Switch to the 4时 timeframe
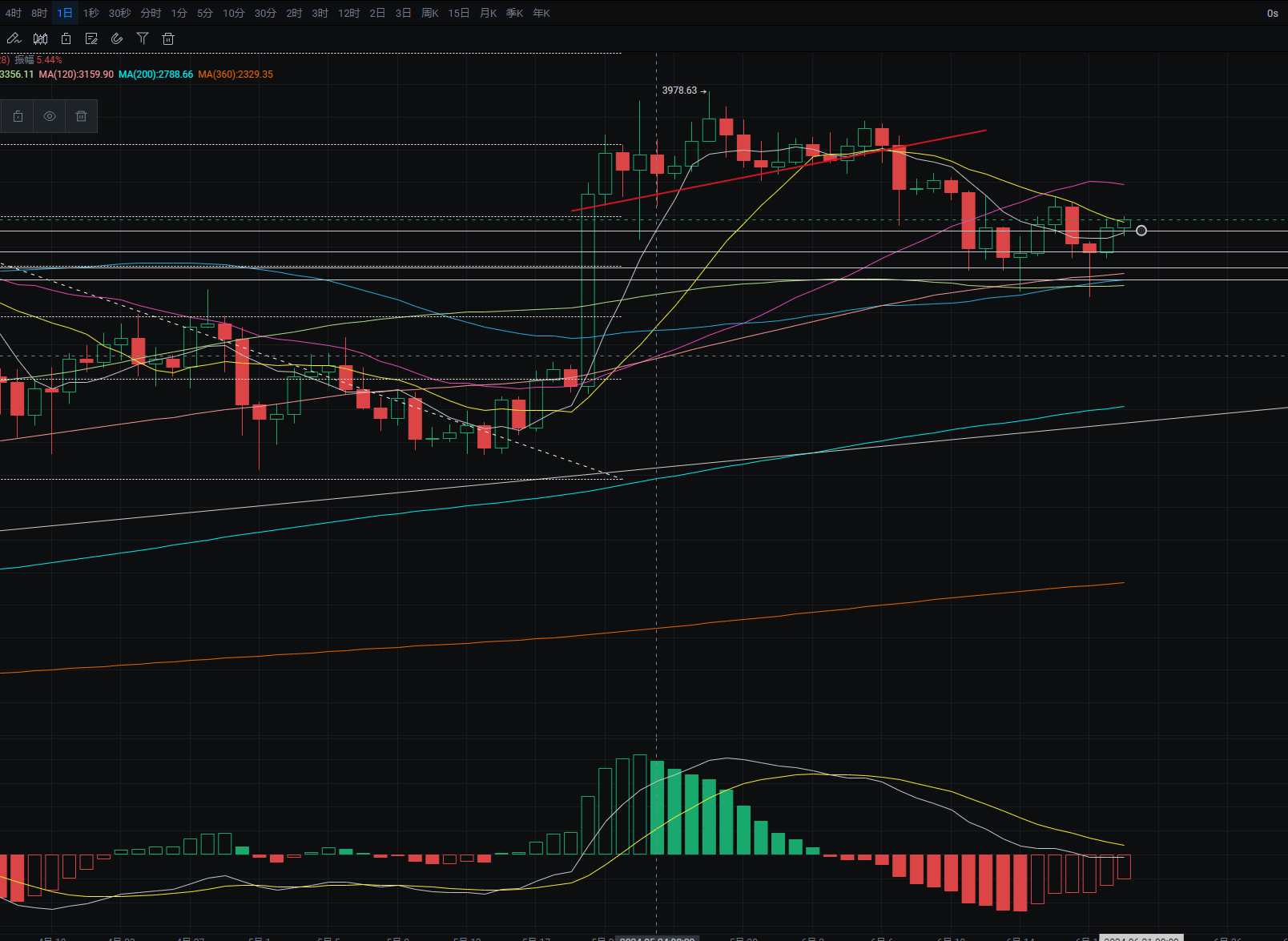Image resolution: width=1288 pixels, height=941 pixels. click(13, 13)
